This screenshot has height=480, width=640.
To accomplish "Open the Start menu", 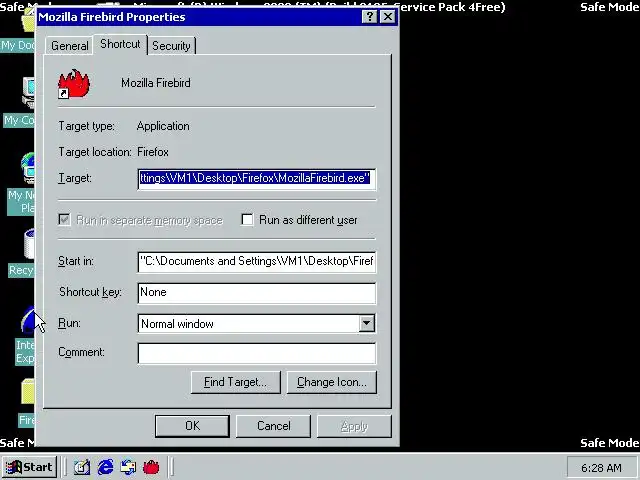I will pos(29,467).
